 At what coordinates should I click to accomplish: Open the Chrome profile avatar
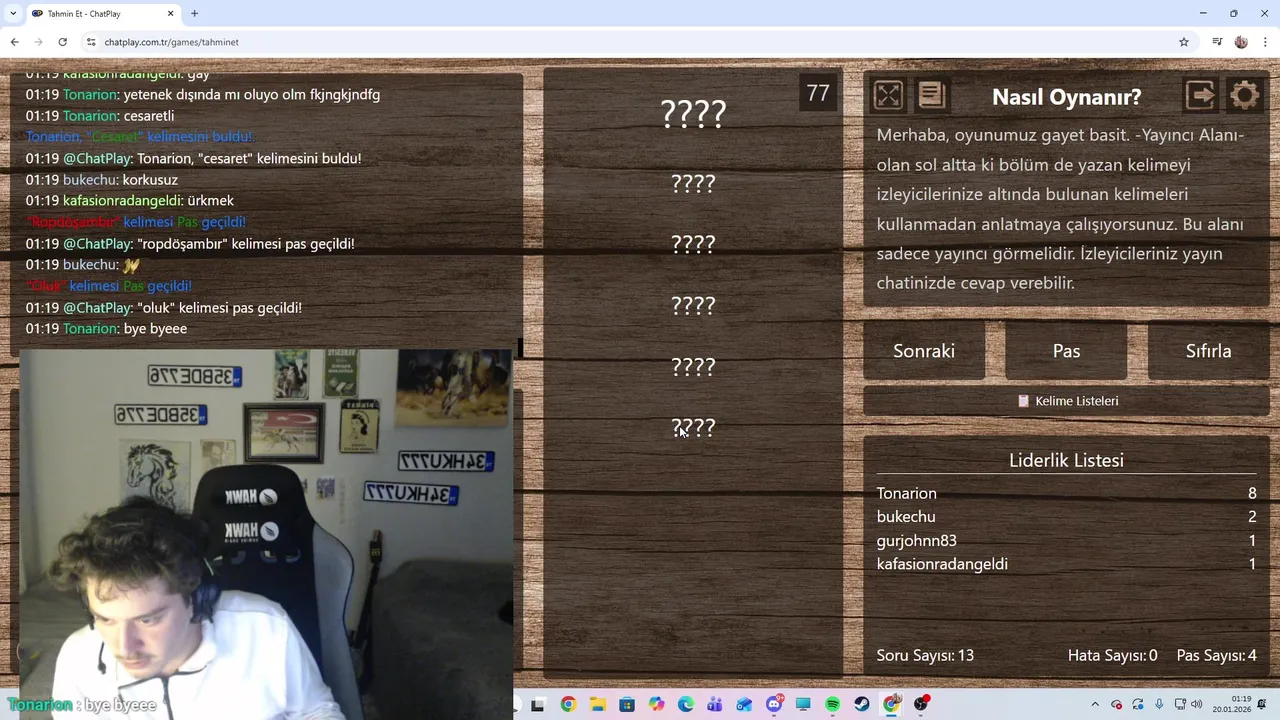1241,42
